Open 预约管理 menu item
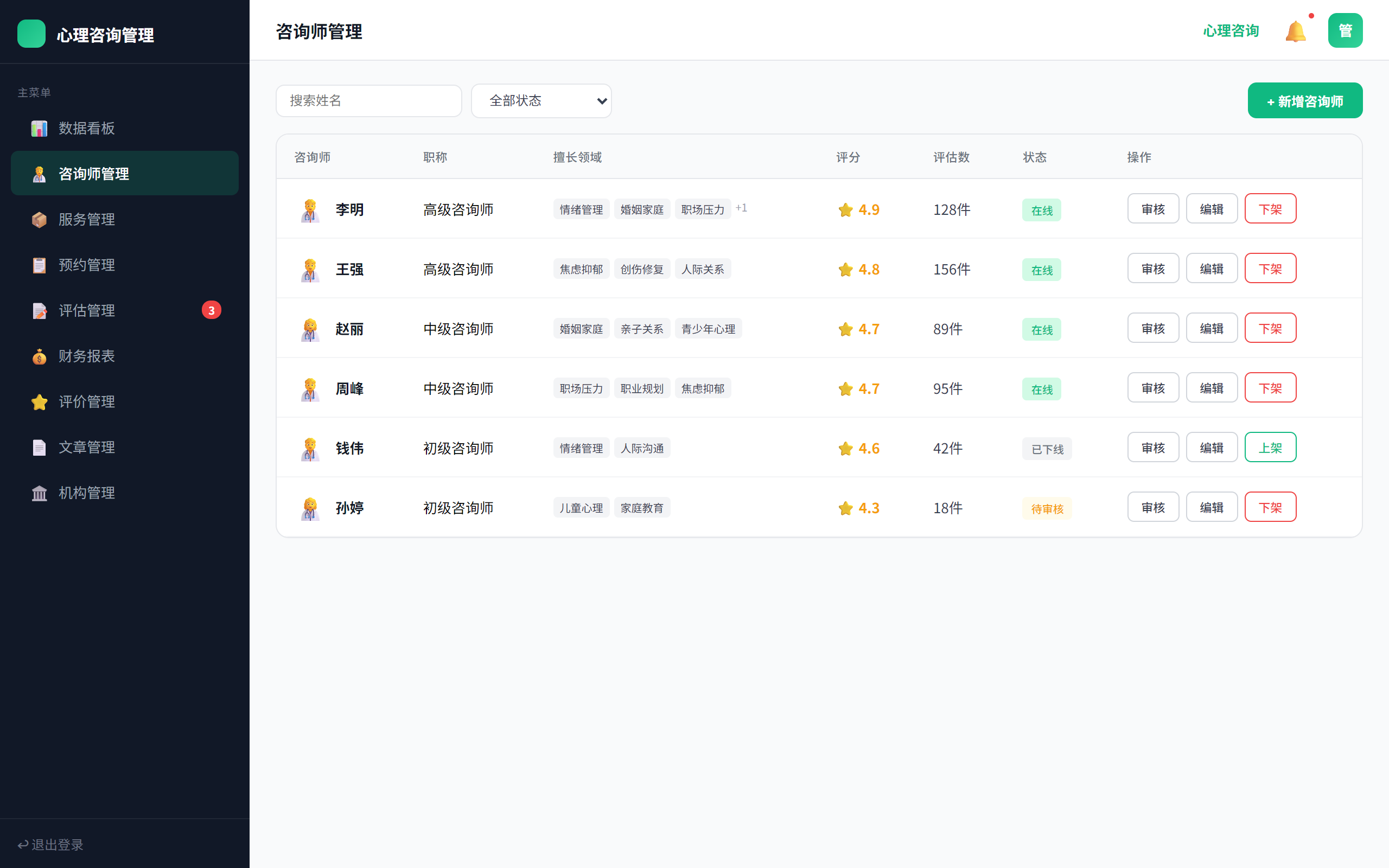The image size is (1389, 868). pos(125,265)
